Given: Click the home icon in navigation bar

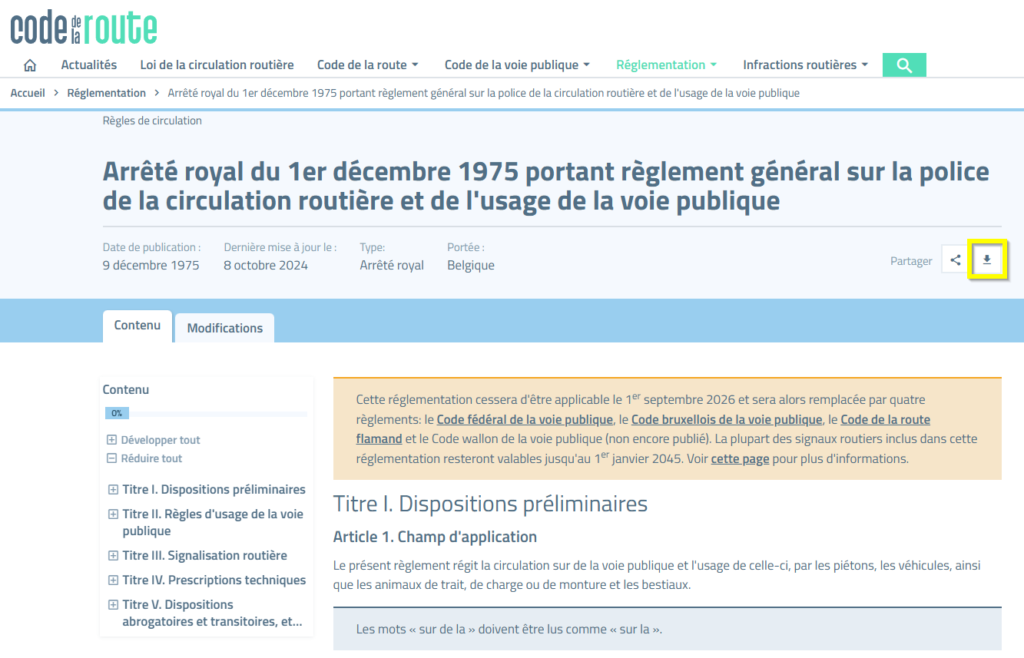Looking at the screenshot, I should (x=30, y=65).
